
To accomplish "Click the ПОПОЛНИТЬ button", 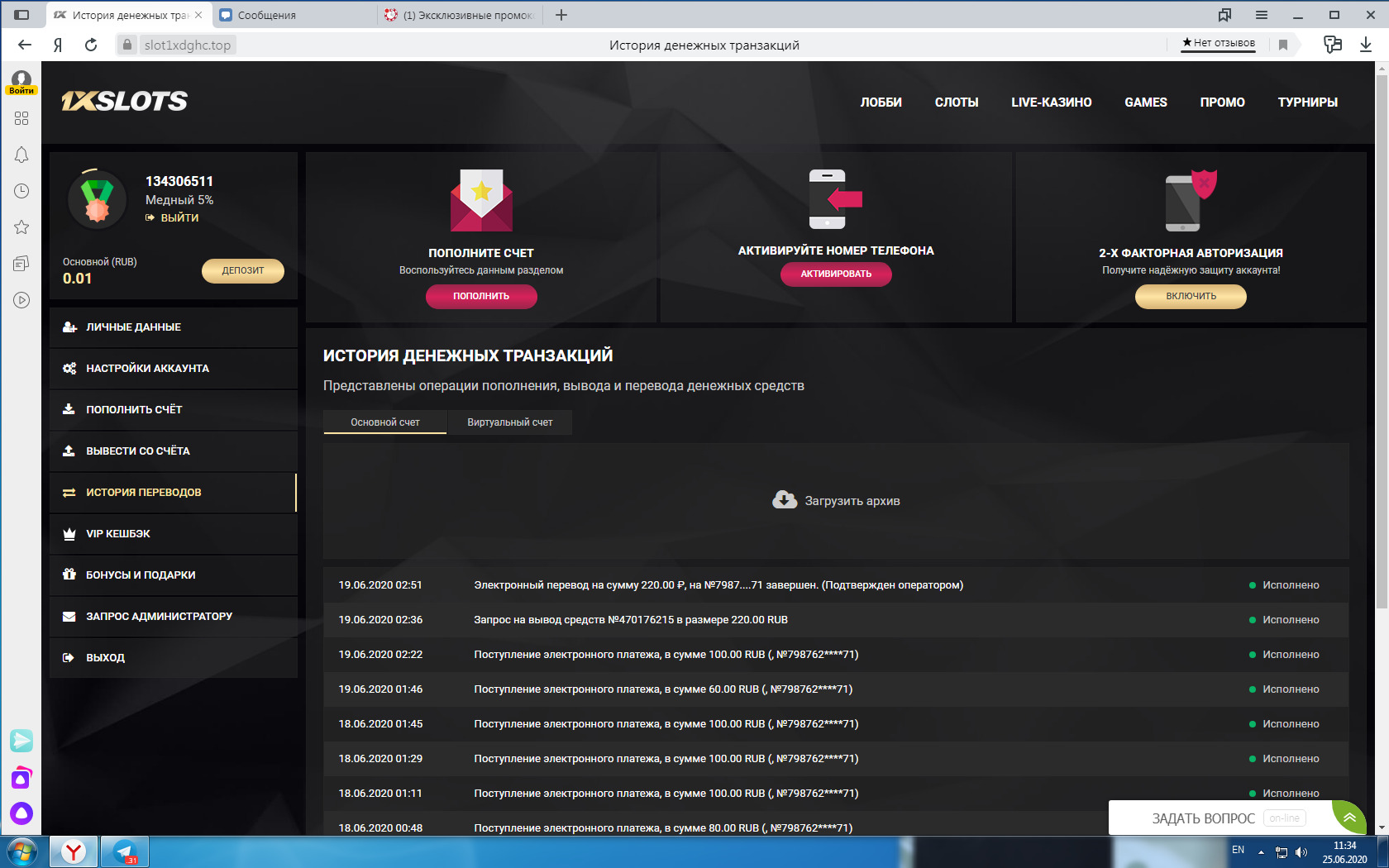I will click(x=481, y=296).
